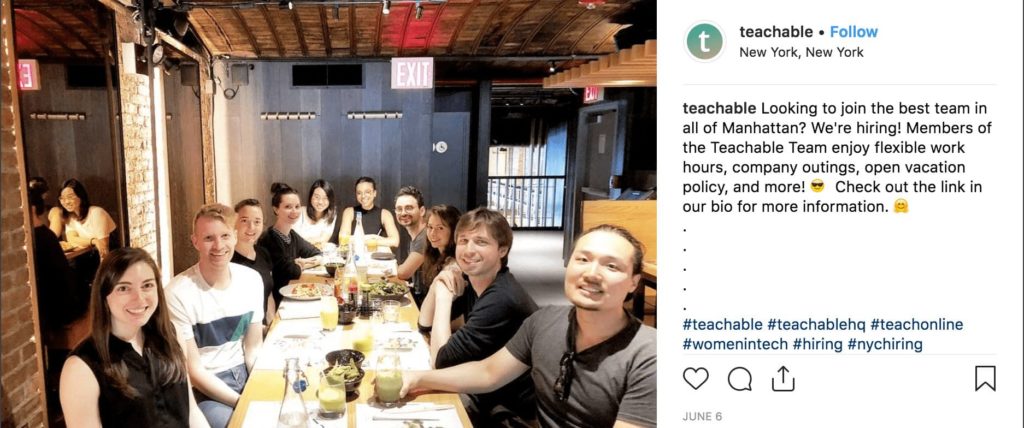Click the sunglasses emoji in caption
Viewport: 1024px width, 428px height.
pyautogui.click(x=817, y=187)
